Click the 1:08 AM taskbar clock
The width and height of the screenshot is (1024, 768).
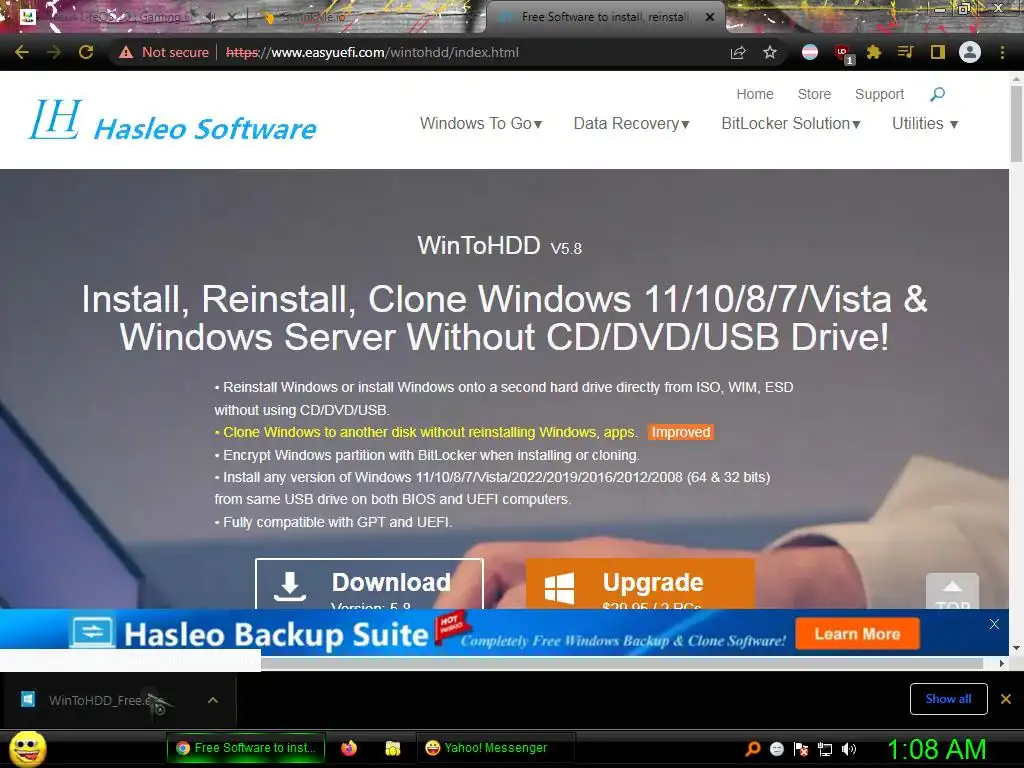pos(936,749)
